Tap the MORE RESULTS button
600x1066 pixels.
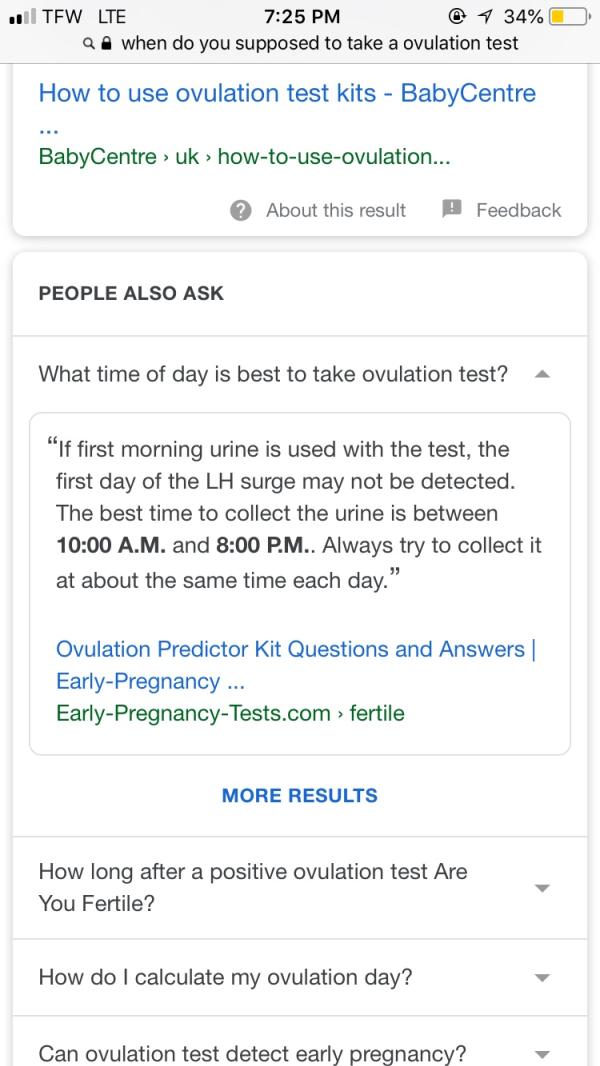coord(300,795)
